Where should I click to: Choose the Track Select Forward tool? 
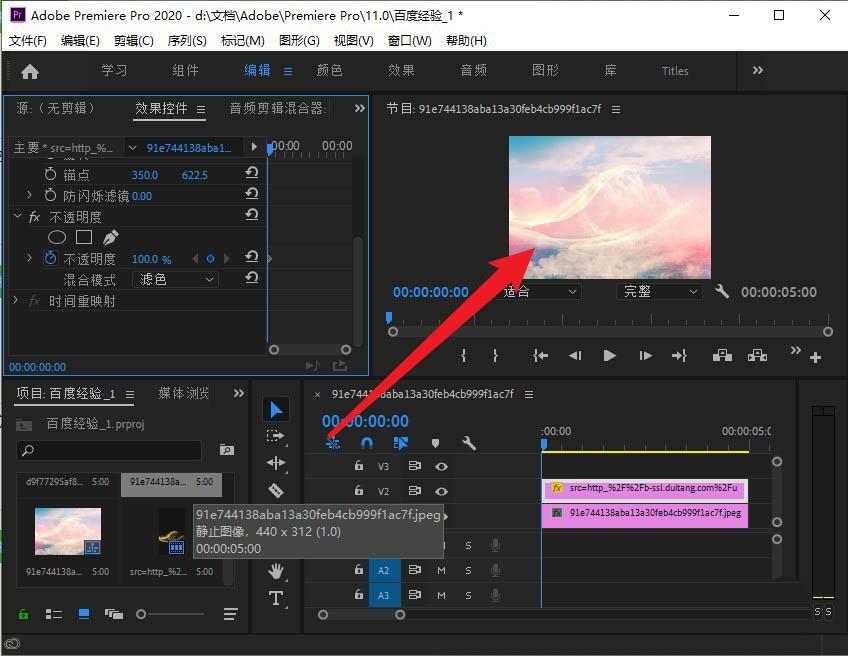pos(276,436)
